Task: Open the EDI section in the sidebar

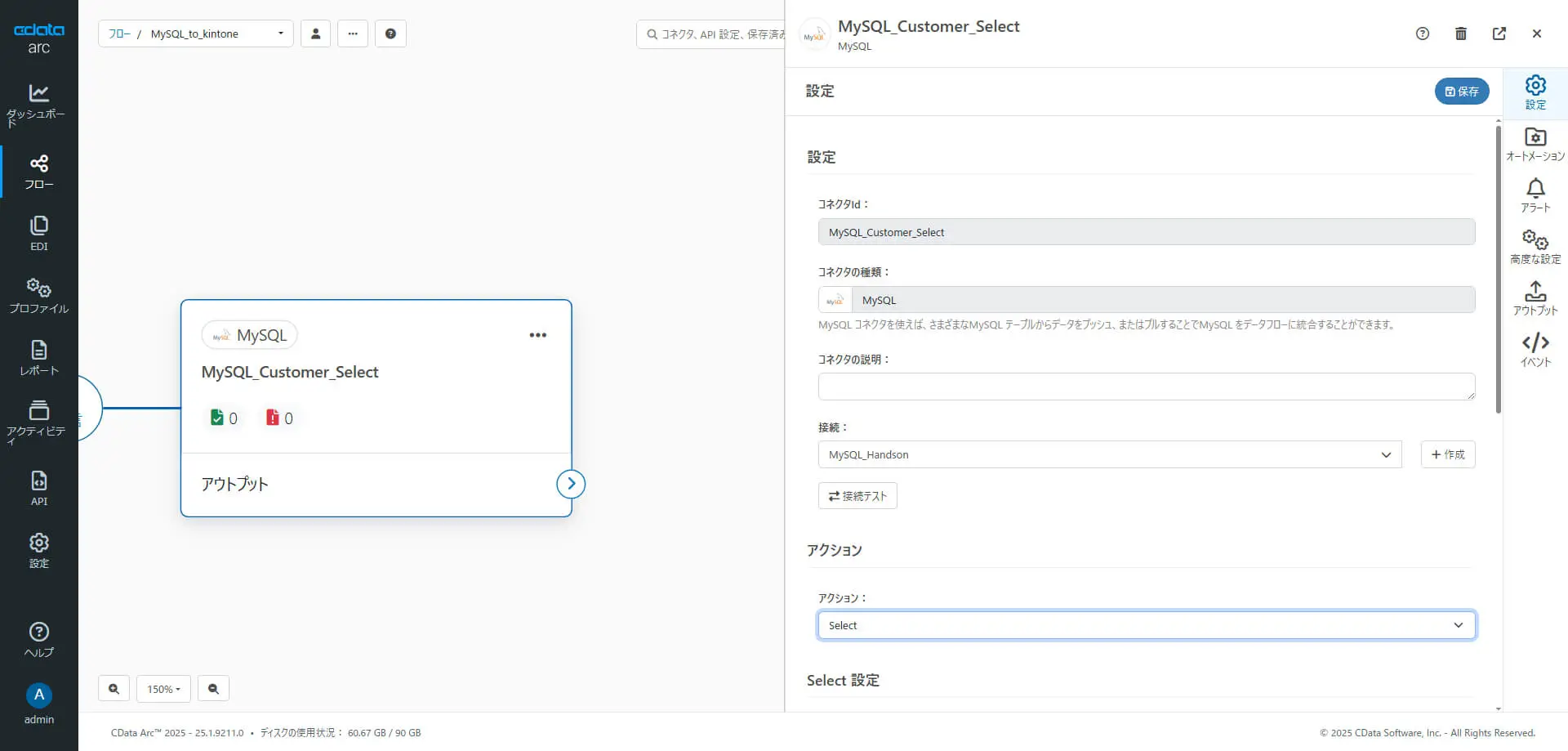Action: (x=38, y=233)
